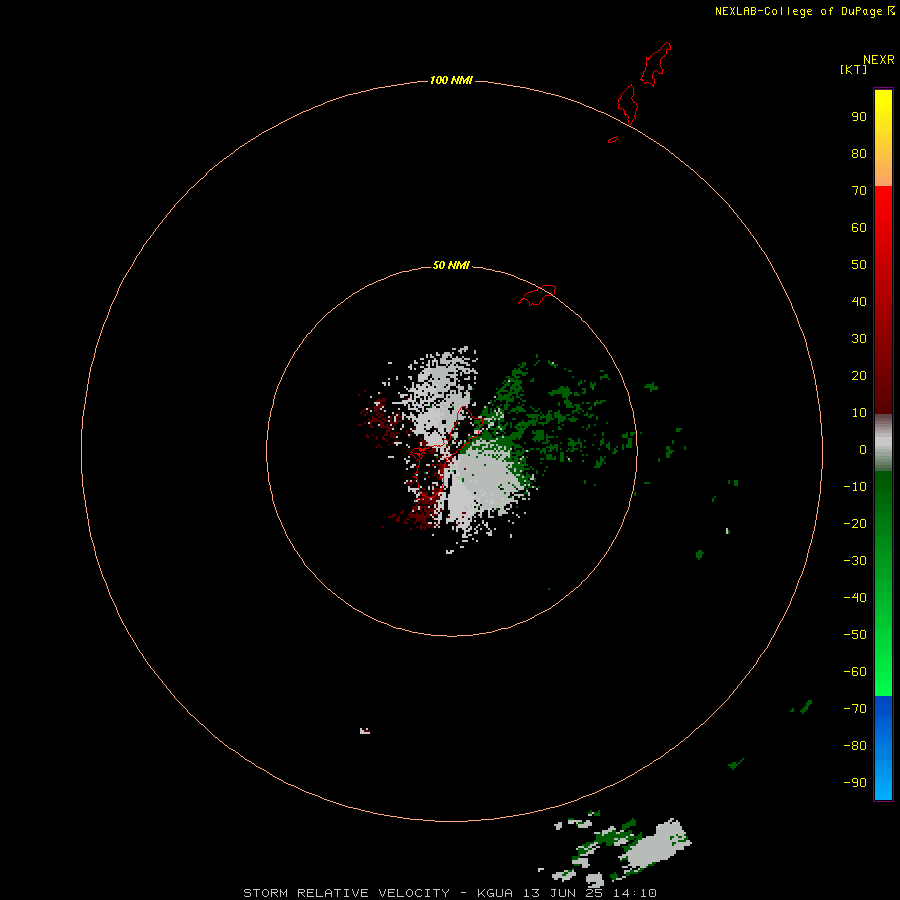Click the [KT] units label
The height and width of the screenshot is (900, 900).
point(853,69)
